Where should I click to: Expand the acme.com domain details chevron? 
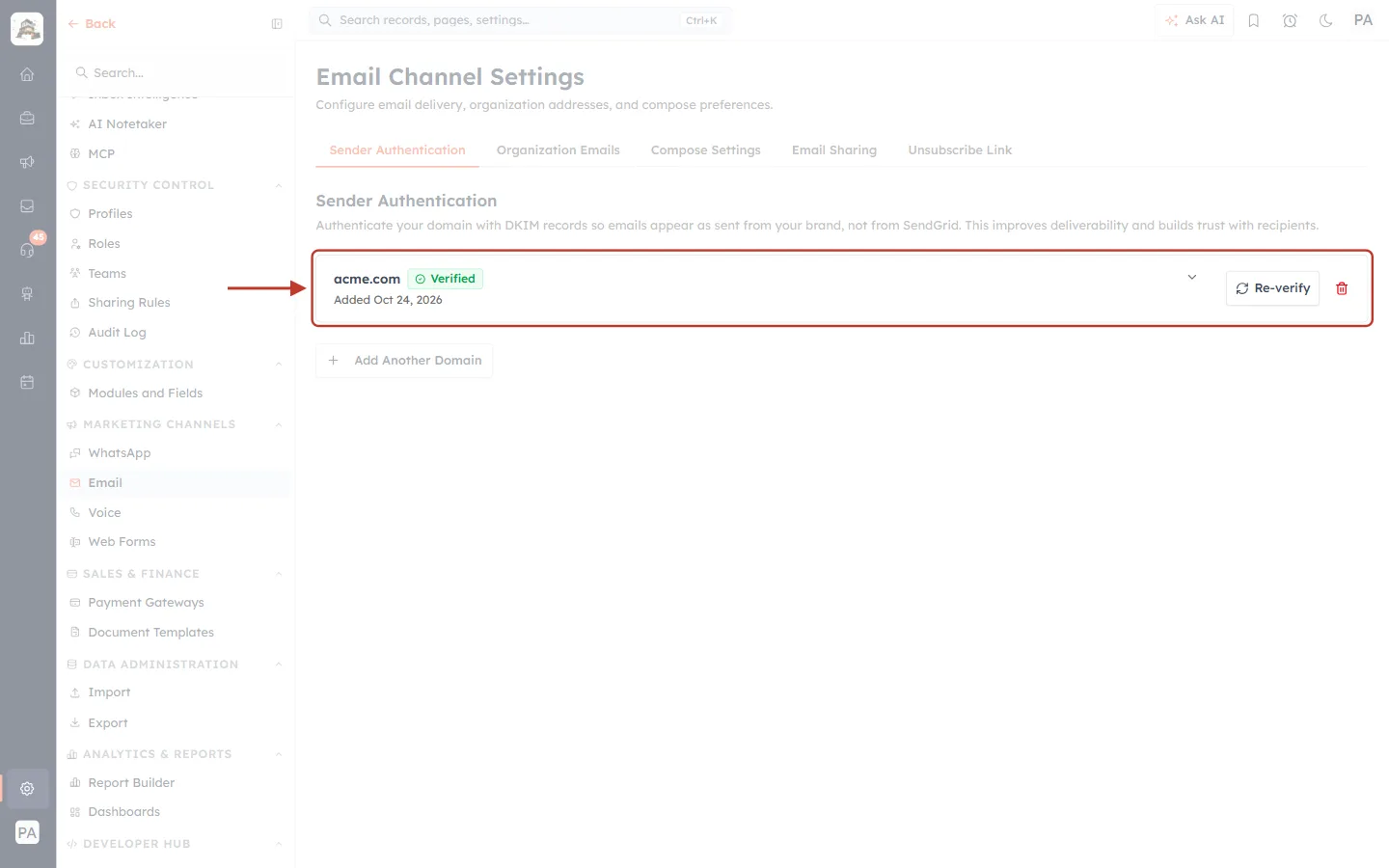[1192, 277]
